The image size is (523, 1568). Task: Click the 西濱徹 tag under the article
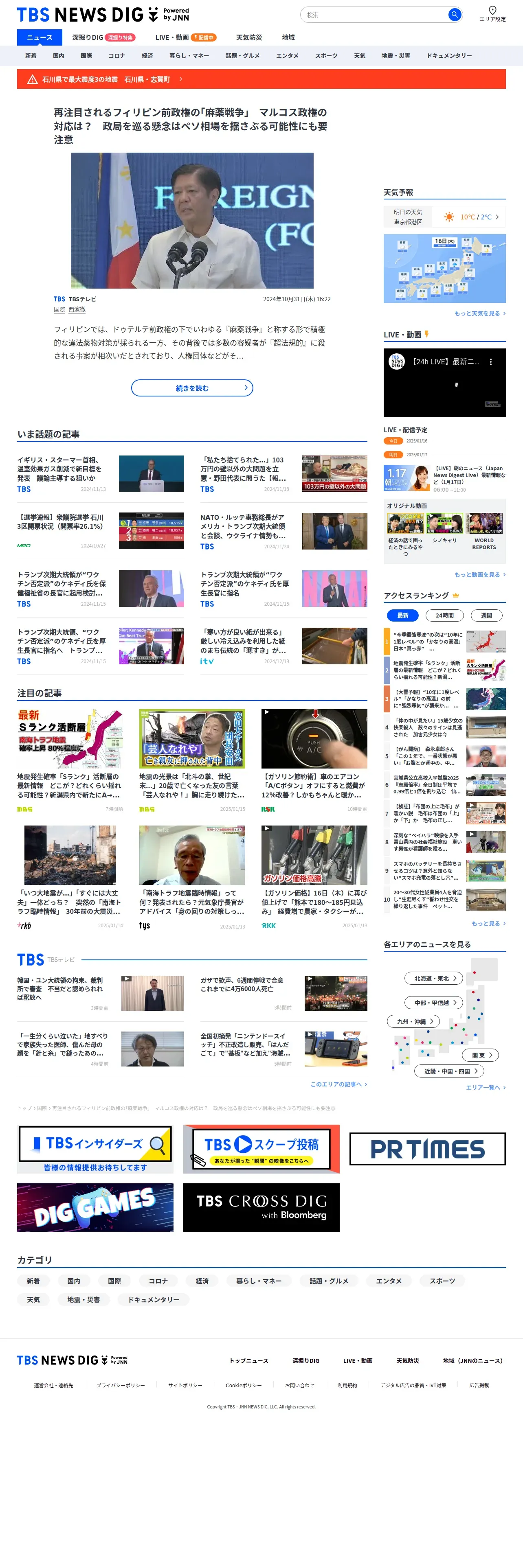[77, 309]
